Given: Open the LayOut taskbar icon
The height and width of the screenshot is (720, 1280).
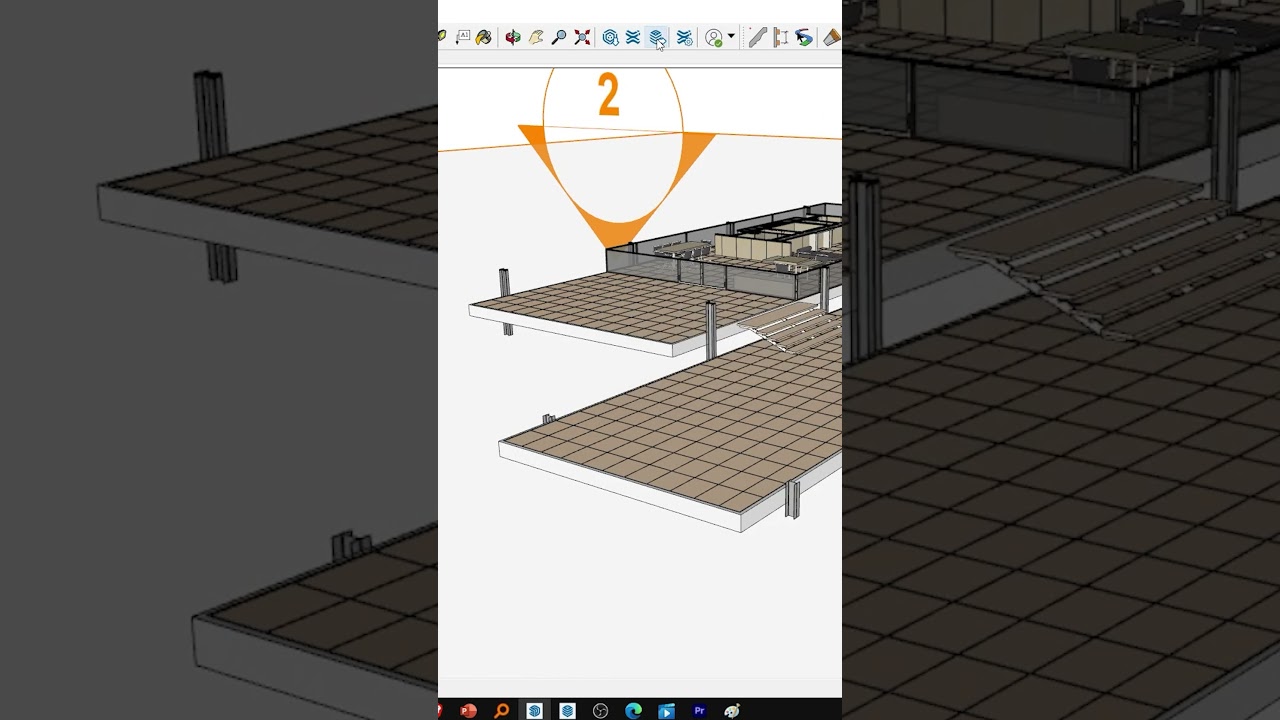Looking at the screenshot, I should coord(567,711).
